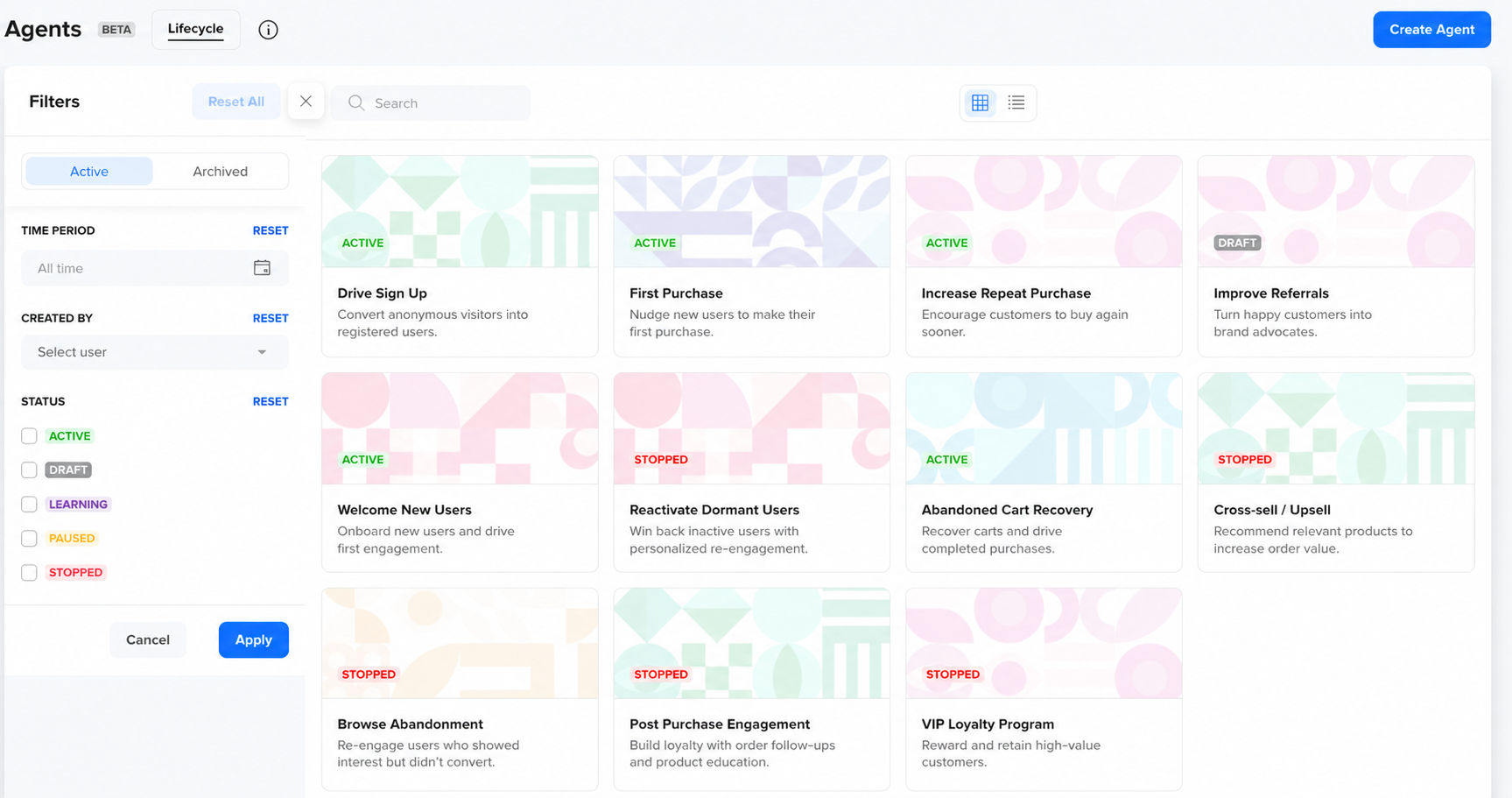
Task: Open the Improve Referrals draft card
Action: pos(1336,256)
